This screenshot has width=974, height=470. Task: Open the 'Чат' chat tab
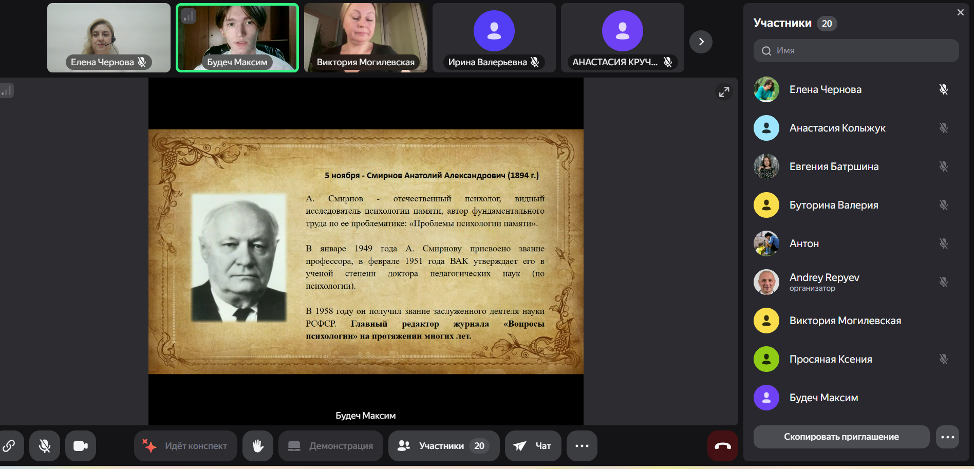tap(533, 445)
